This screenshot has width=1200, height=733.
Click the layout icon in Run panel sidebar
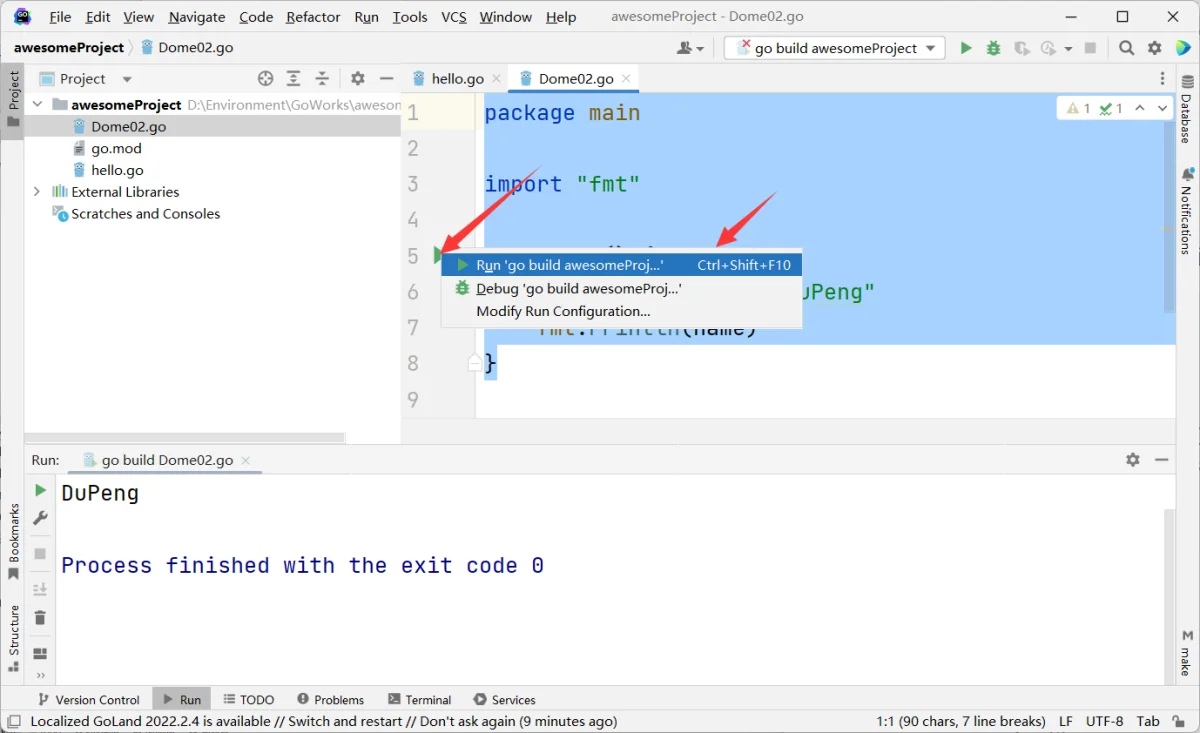point(40,653)
